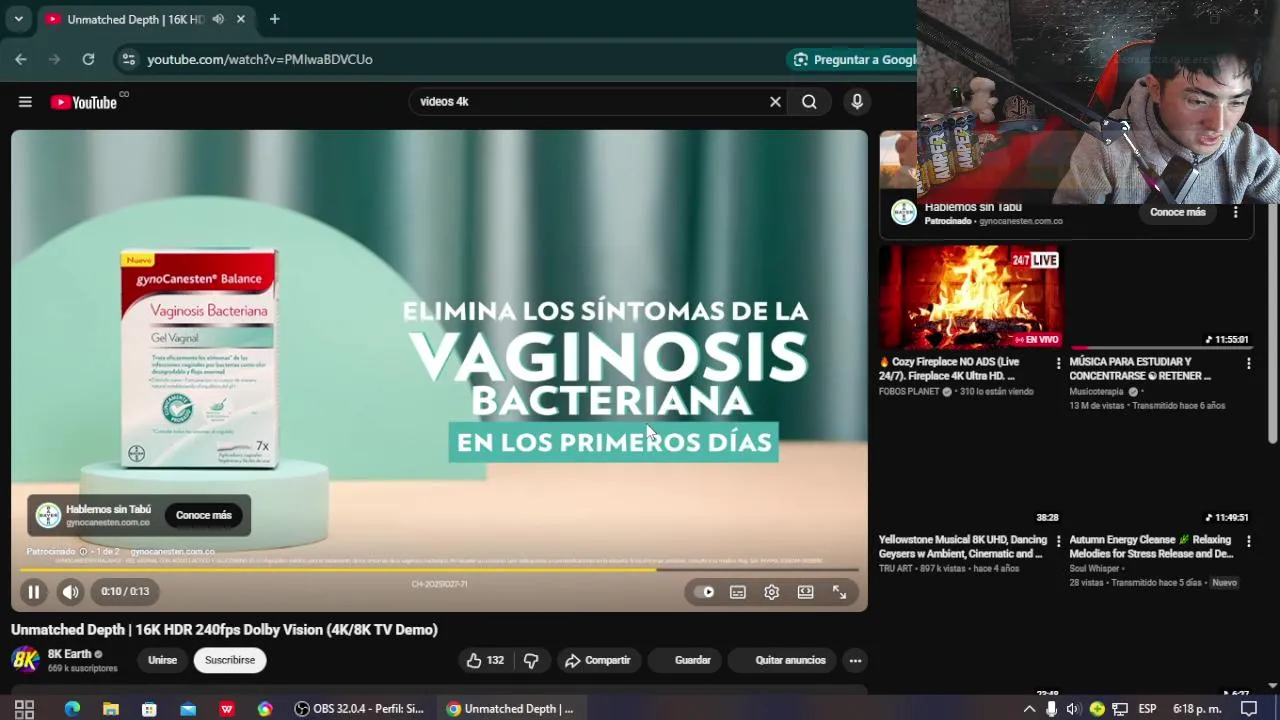The width and height of the screenshot is (1280, 720).
Task: Switch to OBS 32.0.4 taskbar window
Action: [x=362, y=708]
